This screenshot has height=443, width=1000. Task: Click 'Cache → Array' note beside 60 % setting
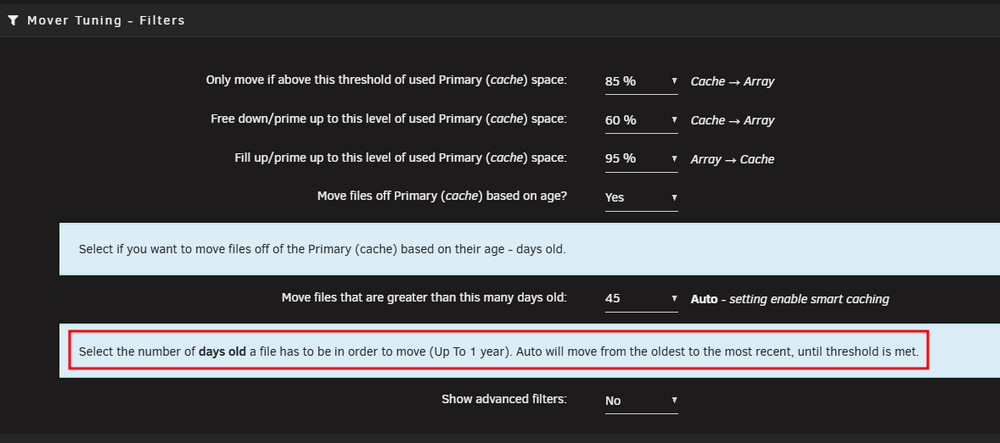[x=732, y=120]
